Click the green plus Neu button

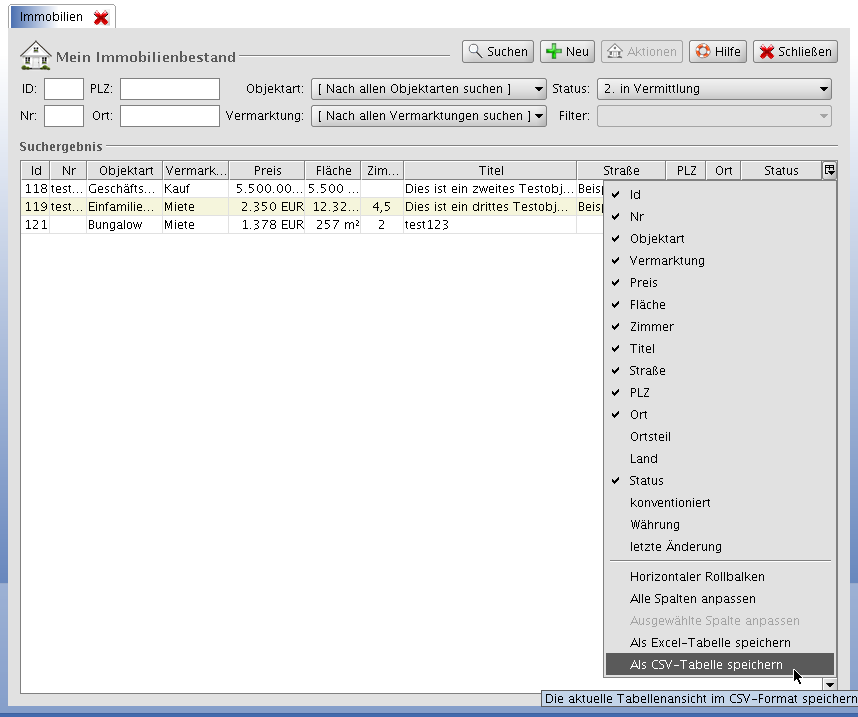point(567,52)
